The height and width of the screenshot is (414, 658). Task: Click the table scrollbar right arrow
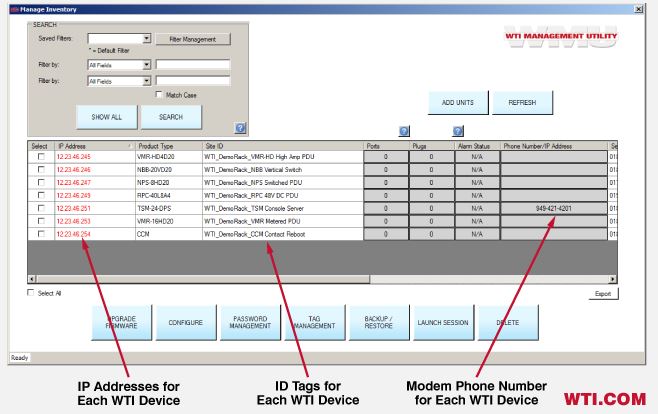613,279
